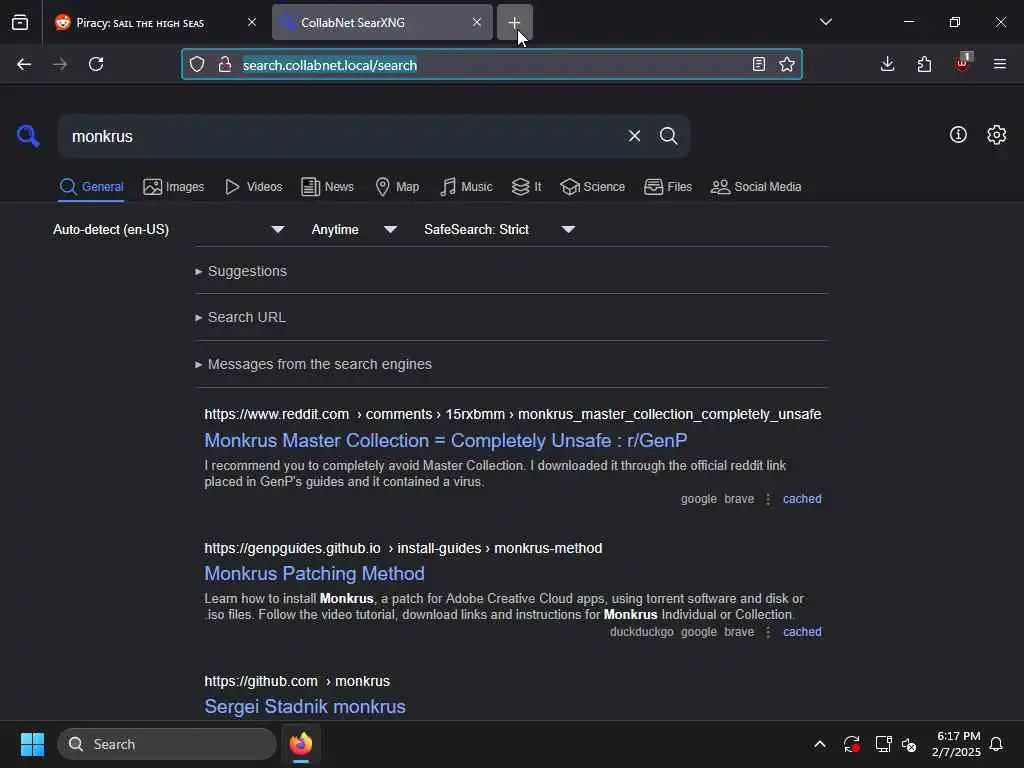1024x768 pixels.
Task: Toggle reader view in address bar
Action: click(758, 64)
